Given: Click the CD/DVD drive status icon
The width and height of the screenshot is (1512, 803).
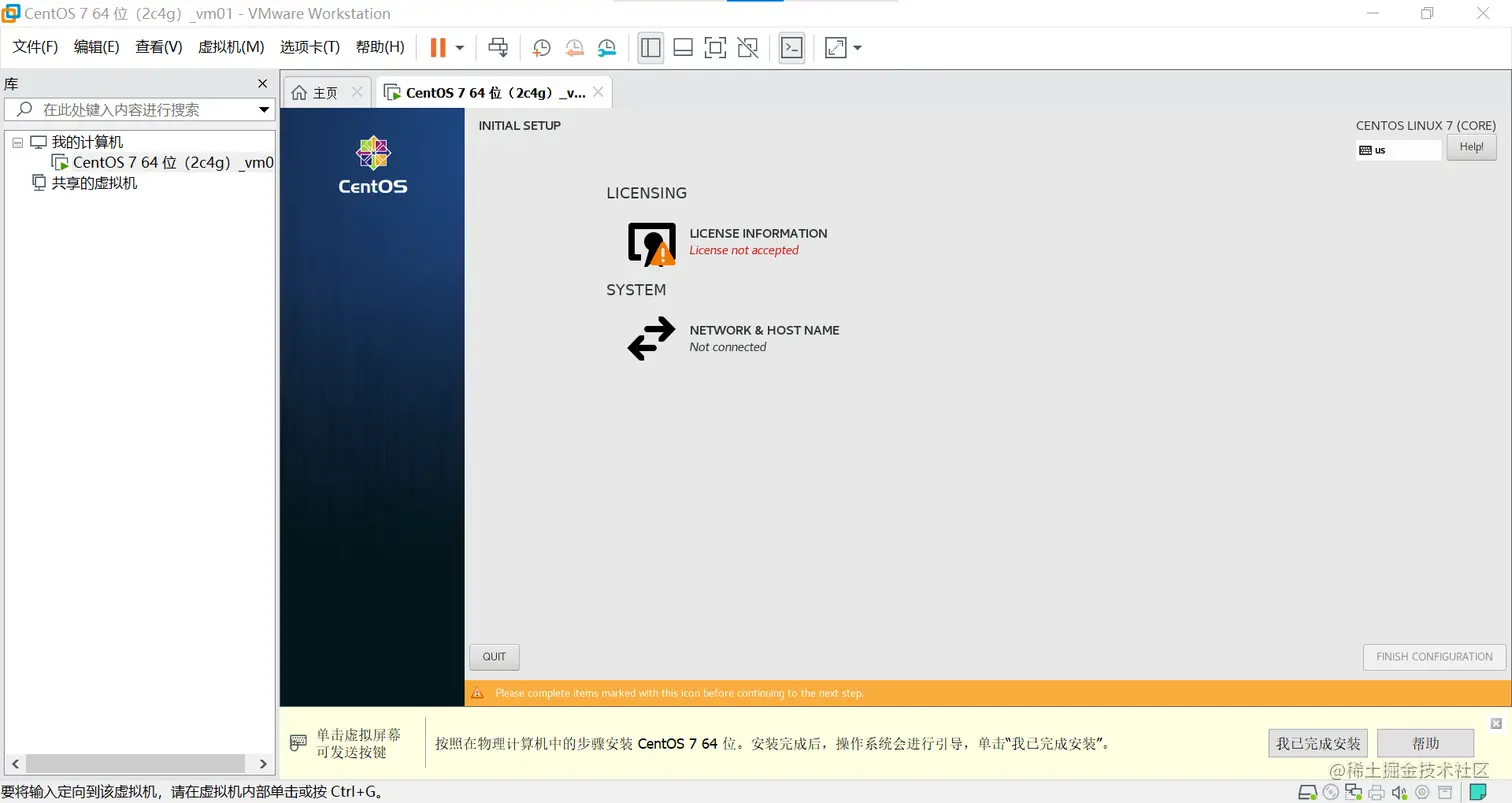Looking at the screenshot, I should [1330, 793].
